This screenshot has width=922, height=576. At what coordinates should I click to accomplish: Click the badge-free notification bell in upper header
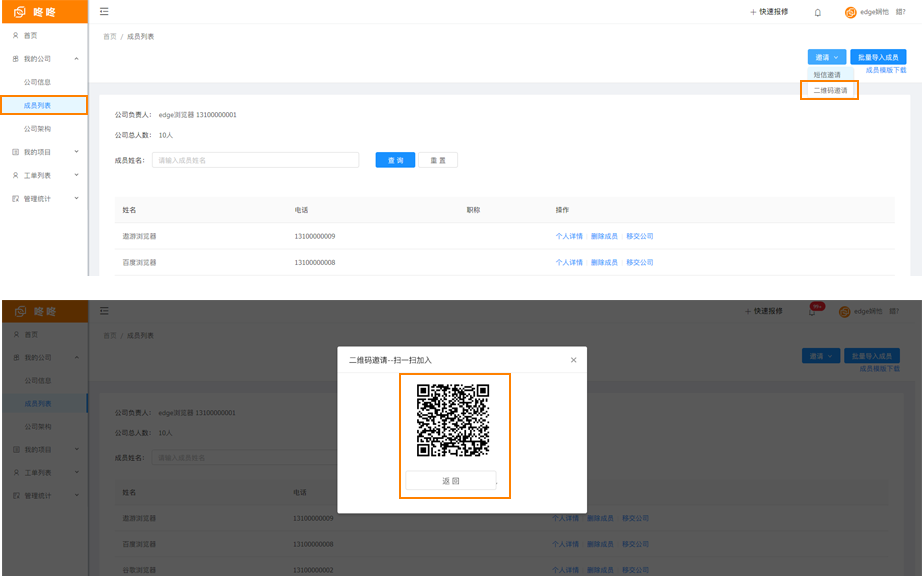pyautogui.click(x=817, y=12)
